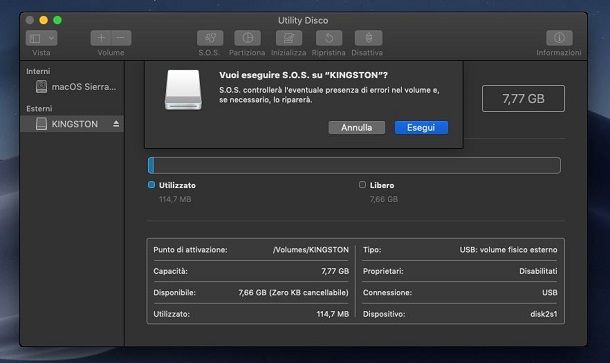Click the white drive icon in dialog
The image size is (610, 363).
pyautogui.click(x=183, y=90)
